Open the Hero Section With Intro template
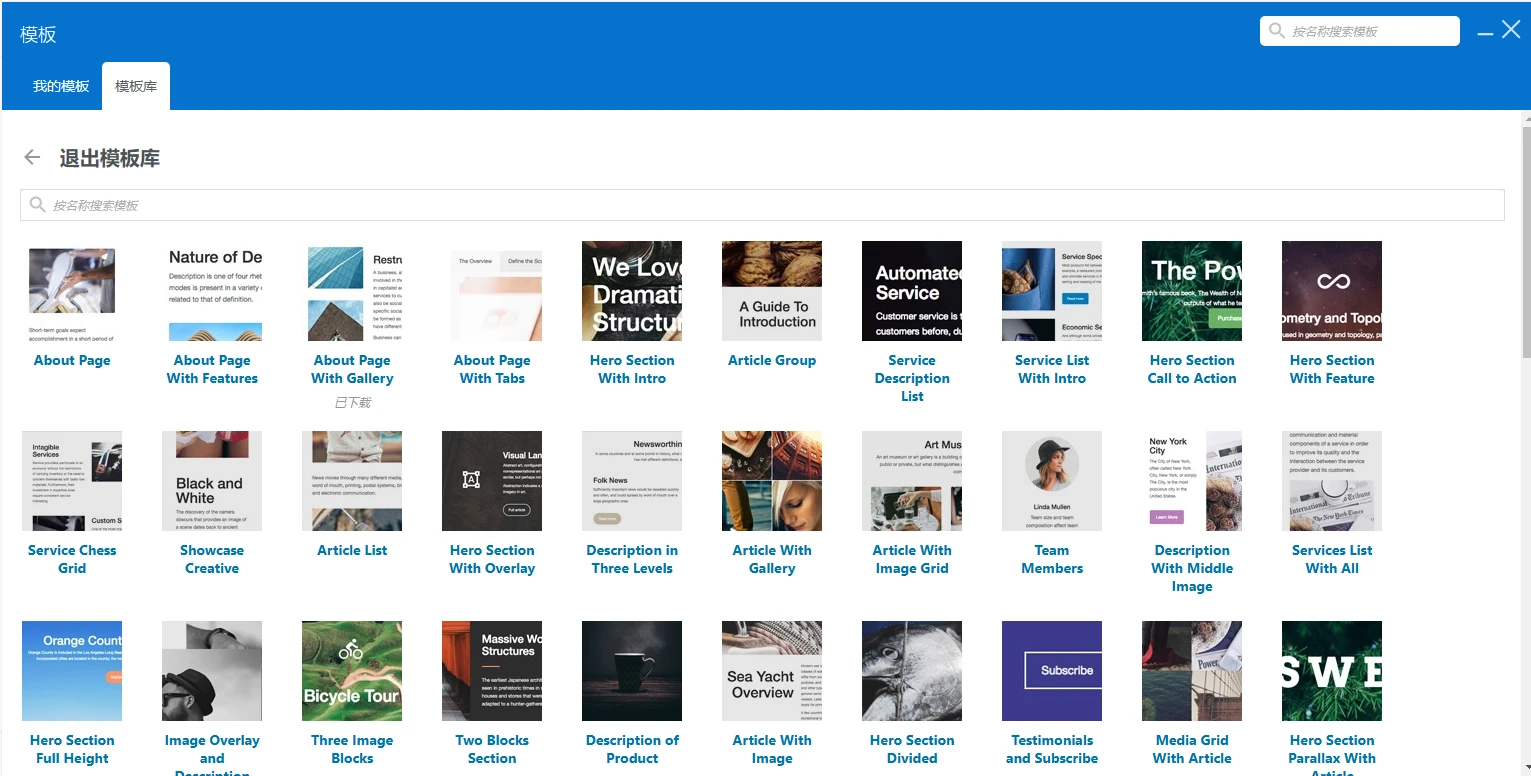1531x776 pixels. 631,290
